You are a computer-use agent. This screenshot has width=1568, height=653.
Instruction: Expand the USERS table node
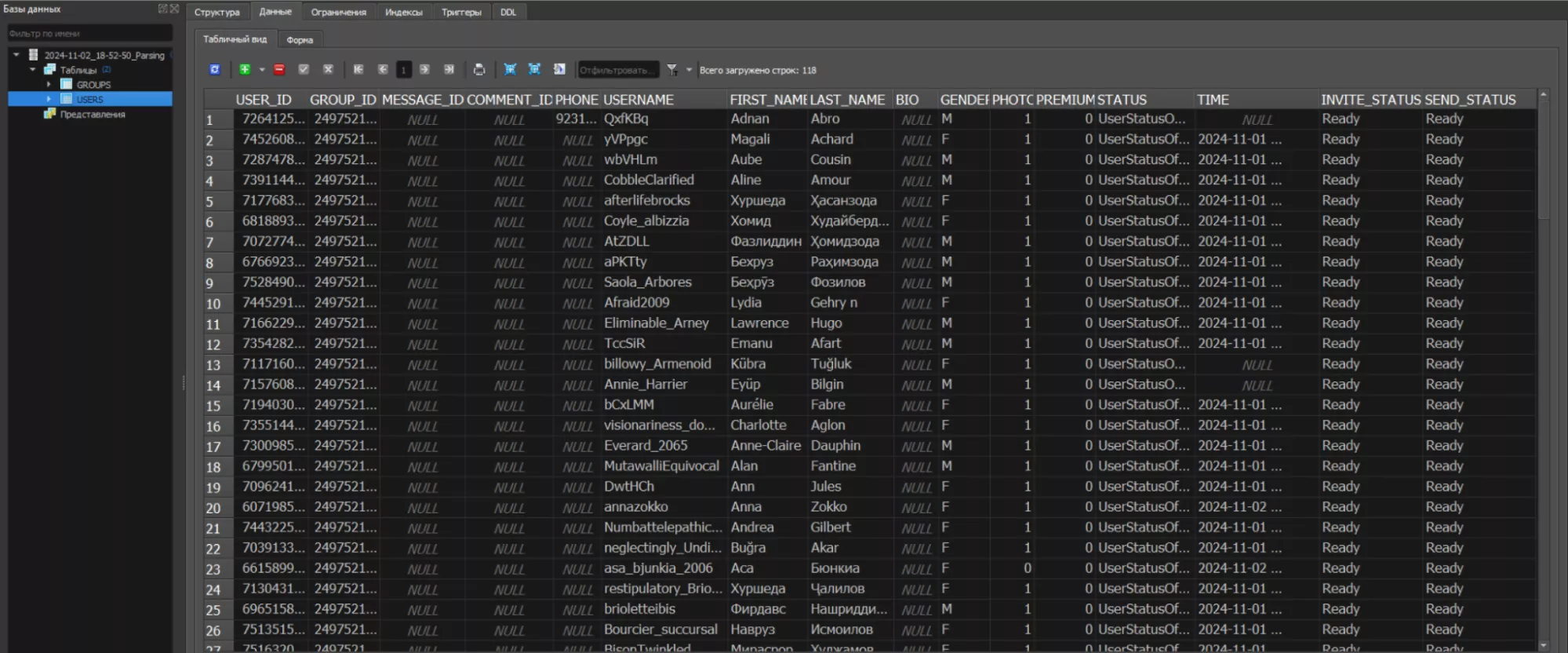pyautogui.click(x=49, y=99)
